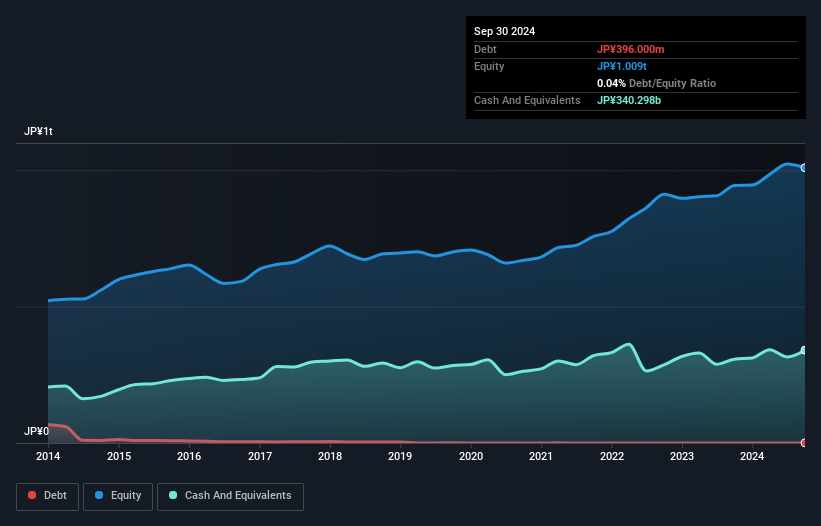Click the 2023 x-axis label

pos(682,456)
